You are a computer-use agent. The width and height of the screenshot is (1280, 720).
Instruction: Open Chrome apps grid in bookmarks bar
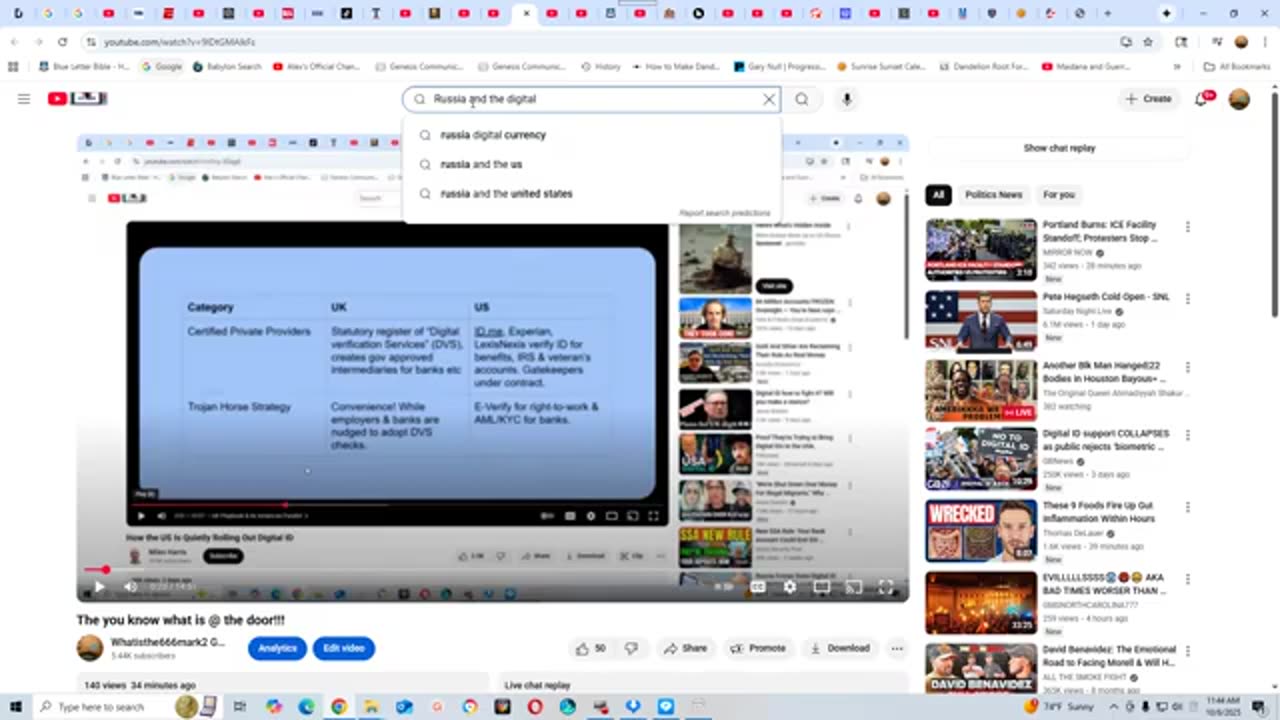(13, 67)
